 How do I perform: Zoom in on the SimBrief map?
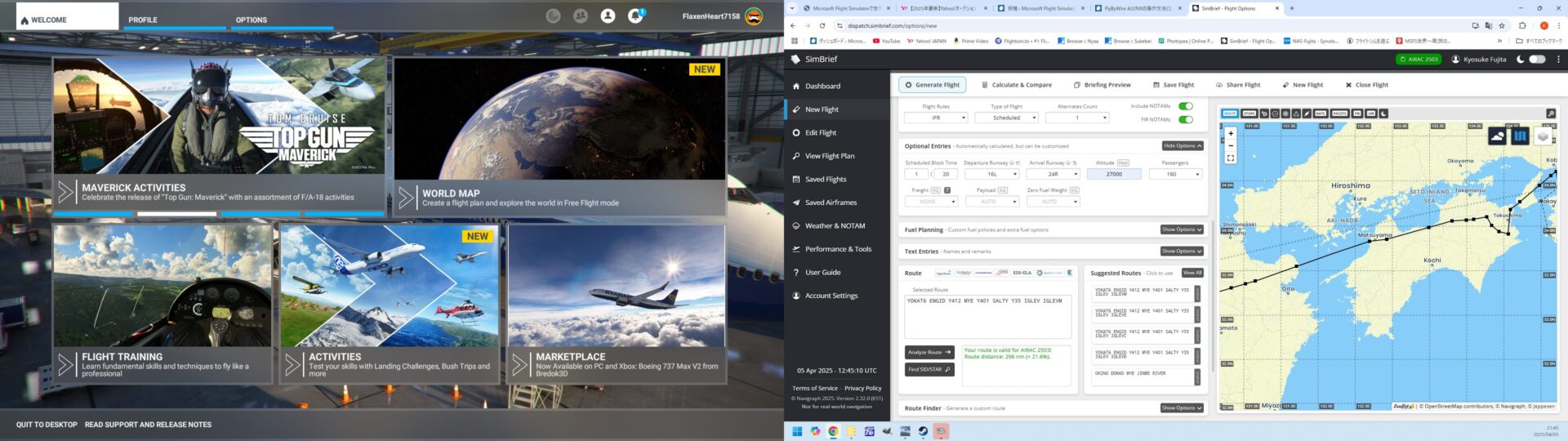1230,133
